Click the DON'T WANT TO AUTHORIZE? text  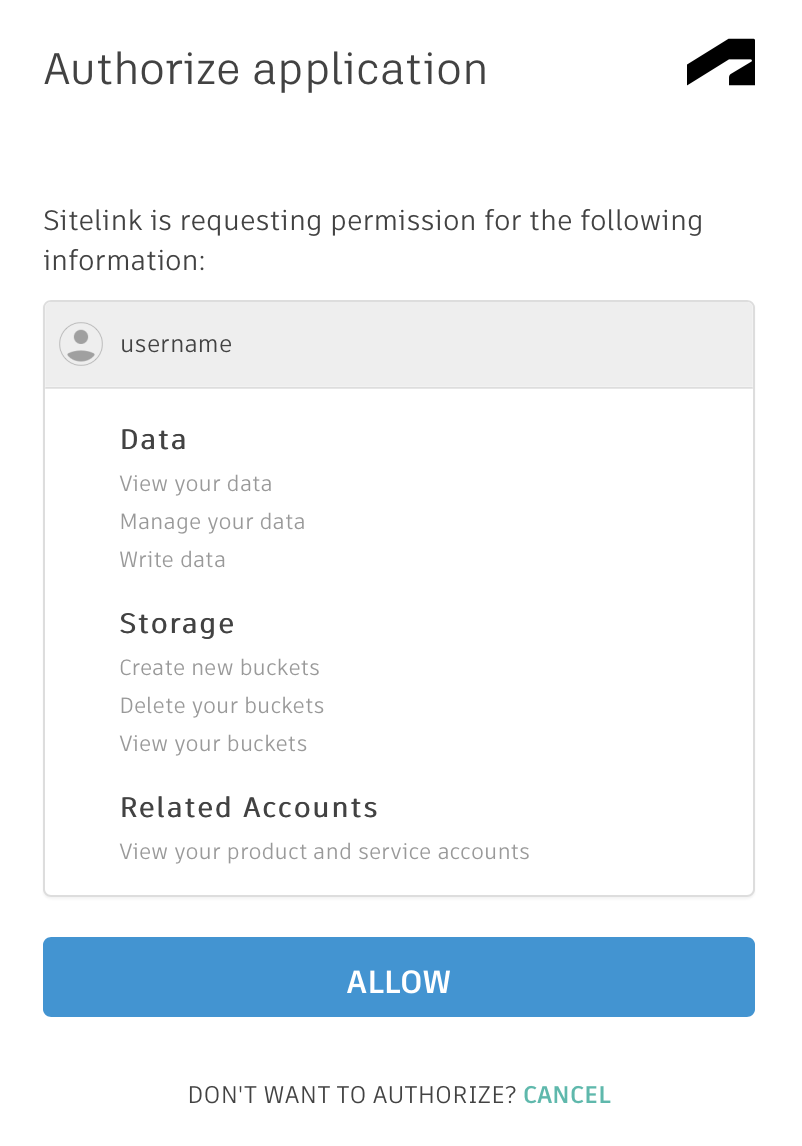(352, 1095)
